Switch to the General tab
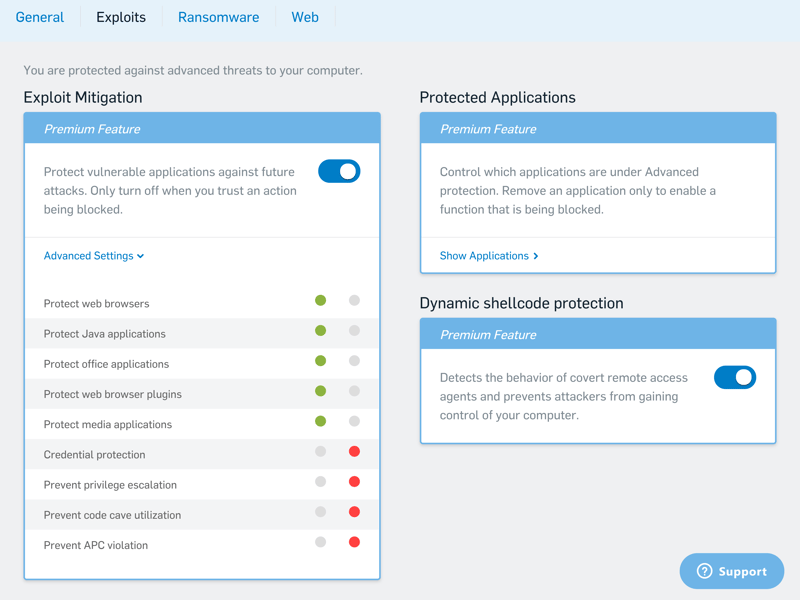Screen dimensions: 800x600 pos(40,17)
